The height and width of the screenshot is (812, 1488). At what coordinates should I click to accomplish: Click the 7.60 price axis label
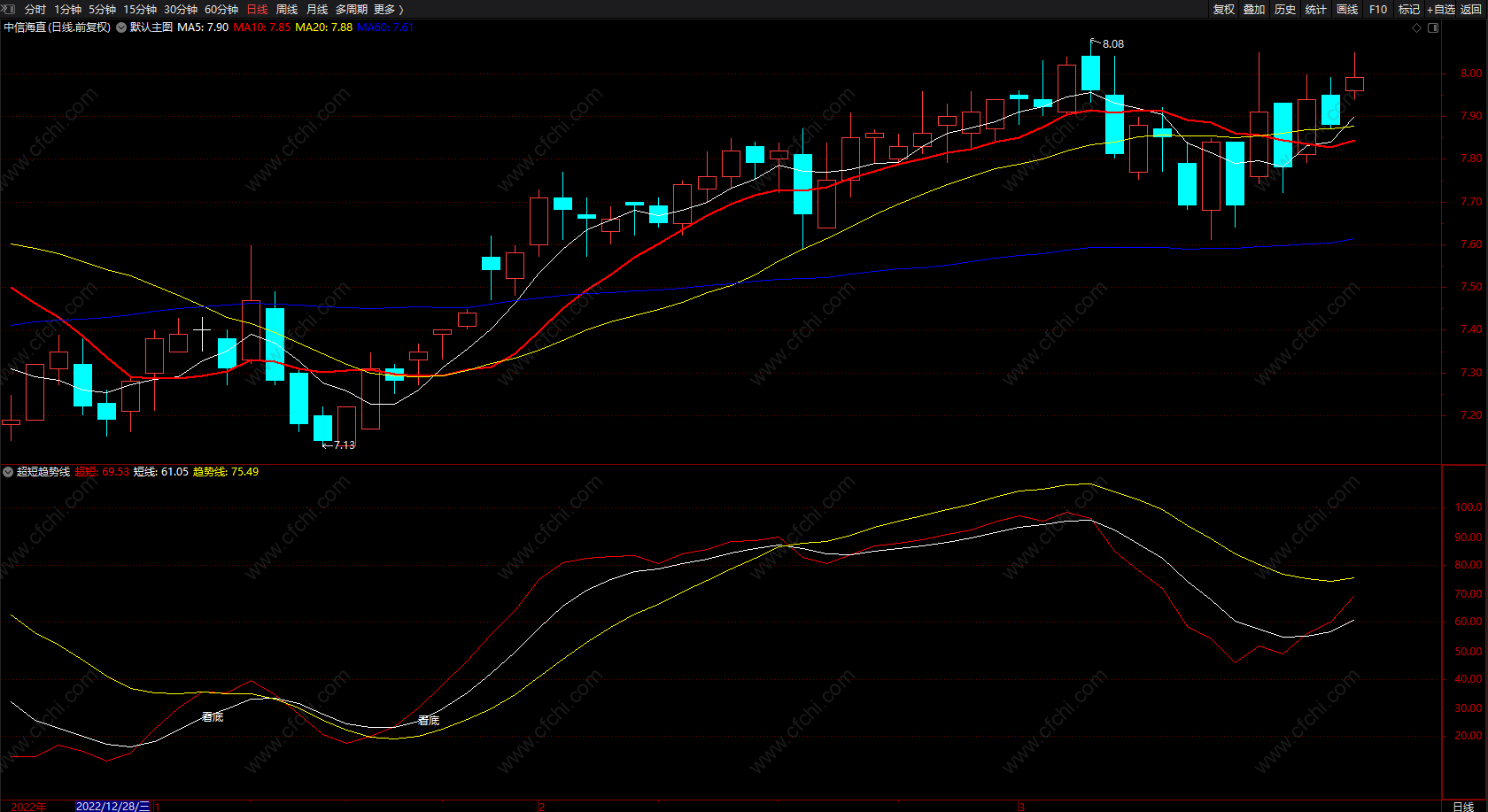(x=1471, y=244)
